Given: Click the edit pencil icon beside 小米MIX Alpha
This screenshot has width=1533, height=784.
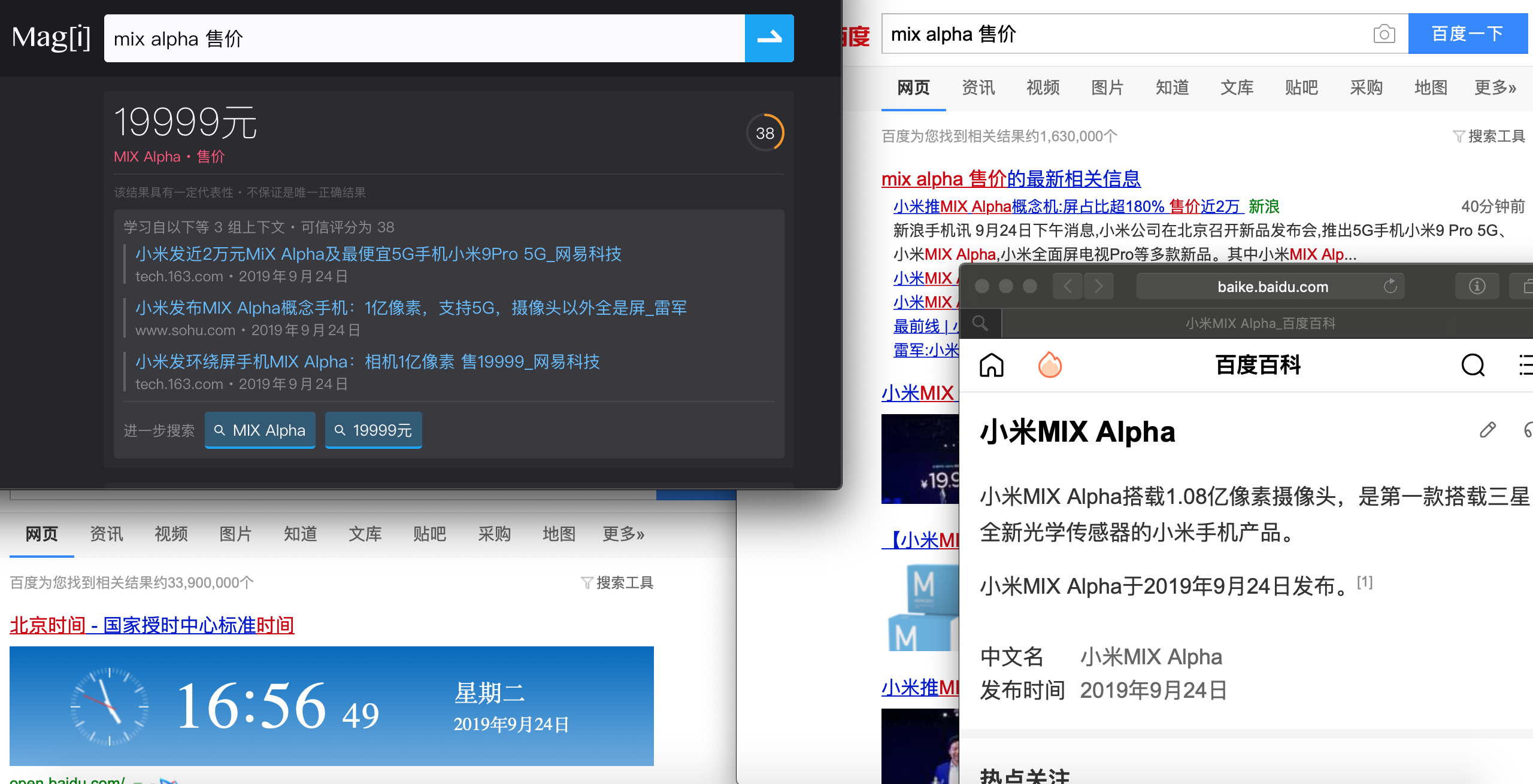Looking at the screenshot, I should pos(1487,430).
